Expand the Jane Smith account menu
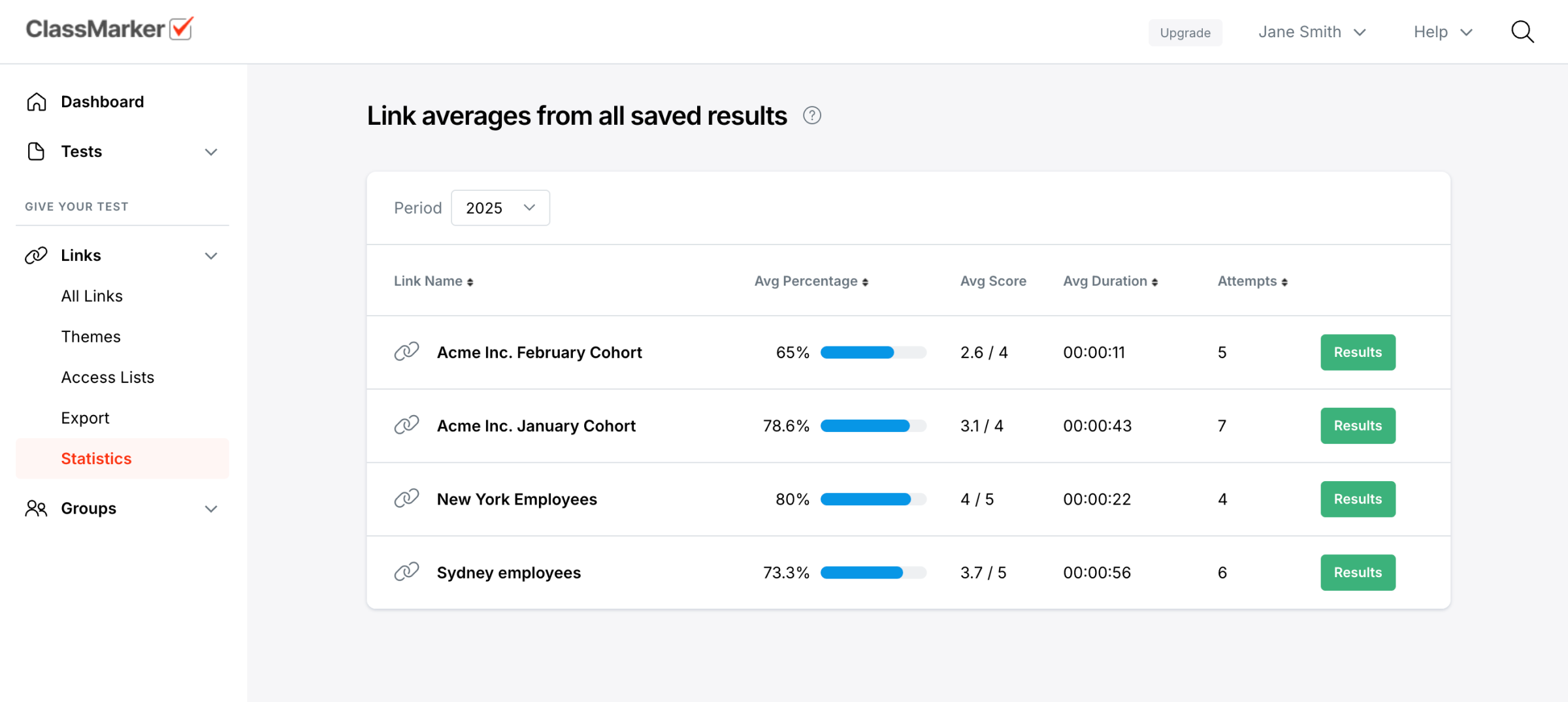 (1312, 32)
